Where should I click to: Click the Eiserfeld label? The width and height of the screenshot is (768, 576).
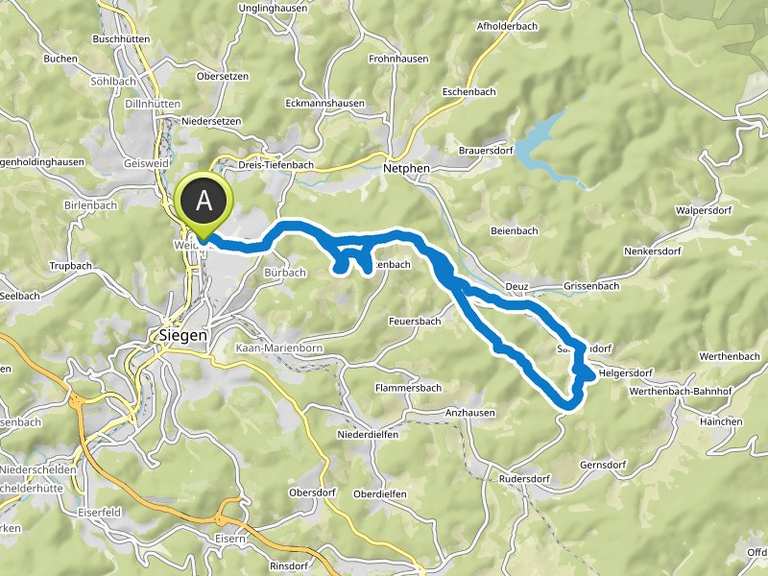pos(99,512)
